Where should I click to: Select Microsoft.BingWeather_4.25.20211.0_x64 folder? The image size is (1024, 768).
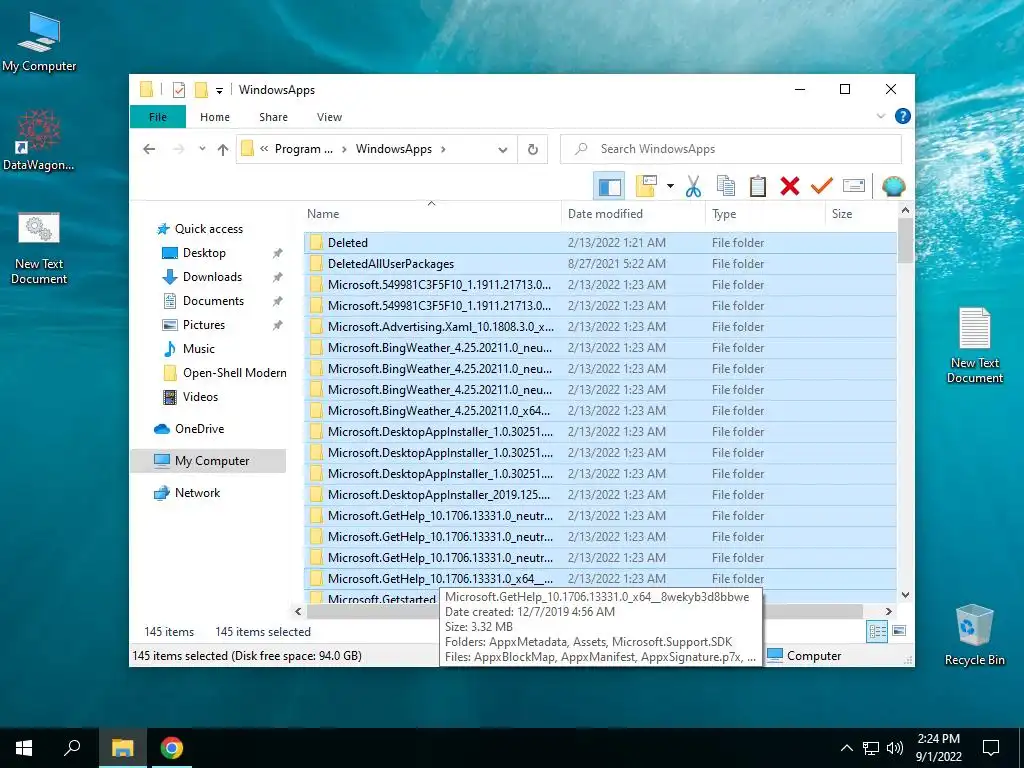click(x=600, y=411)
